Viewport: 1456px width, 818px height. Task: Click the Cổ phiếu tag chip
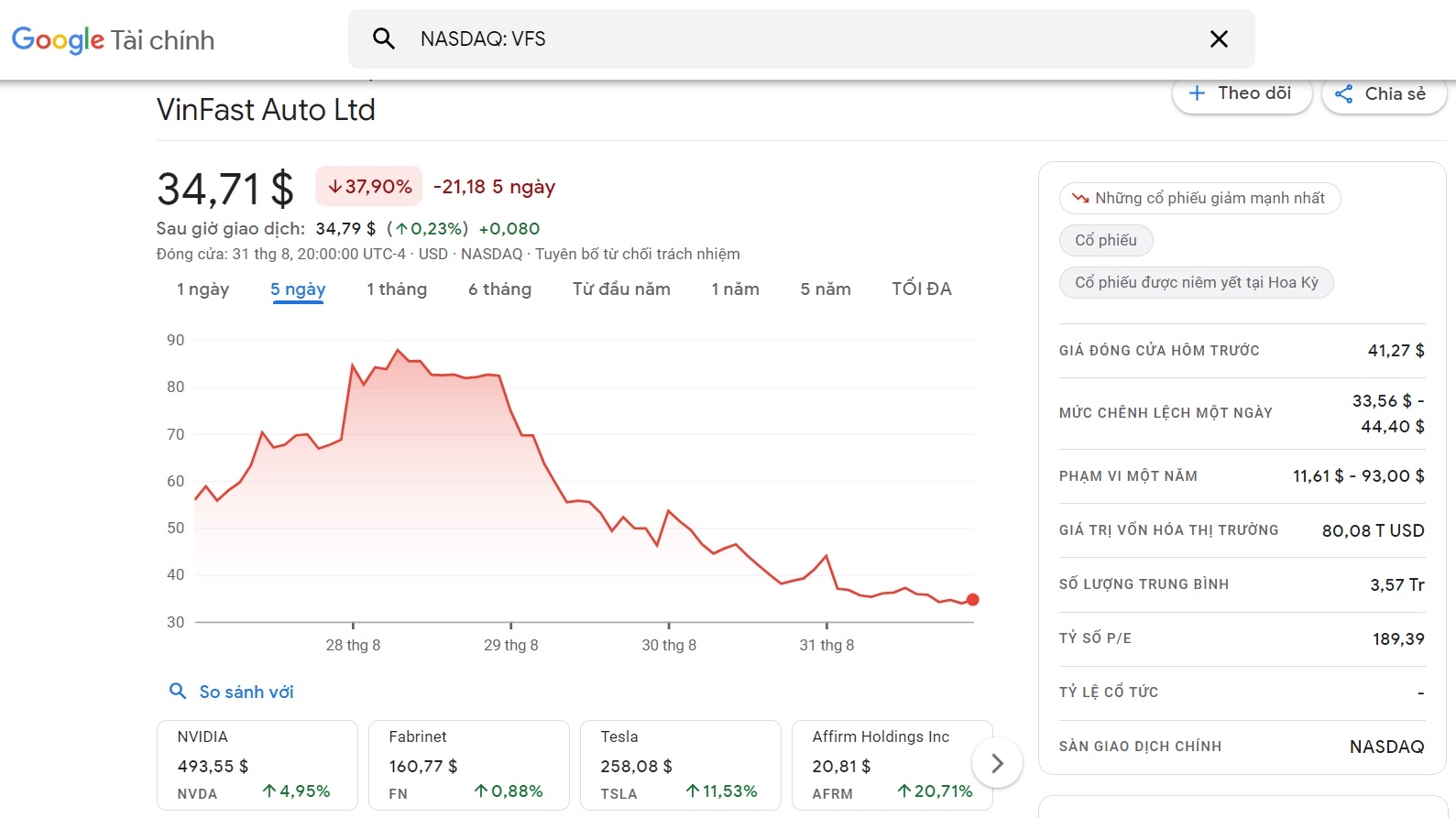tap(1106, 240)
